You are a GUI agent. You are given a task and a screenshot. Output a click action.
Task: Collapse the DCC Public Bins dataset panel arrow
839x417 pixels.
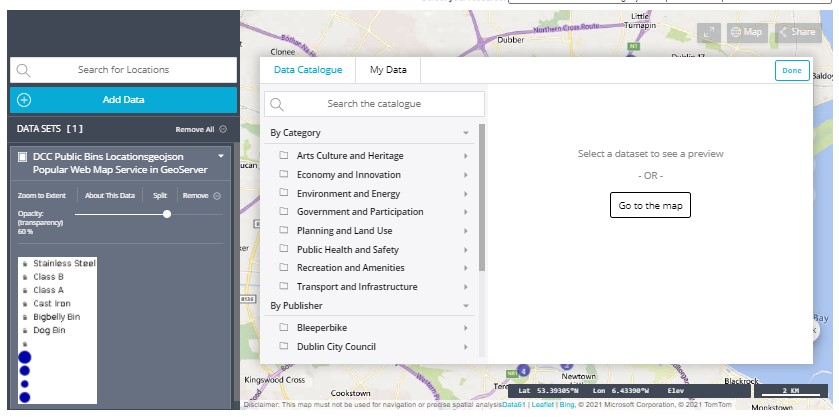pyautogui.click(x=221, y=157)
